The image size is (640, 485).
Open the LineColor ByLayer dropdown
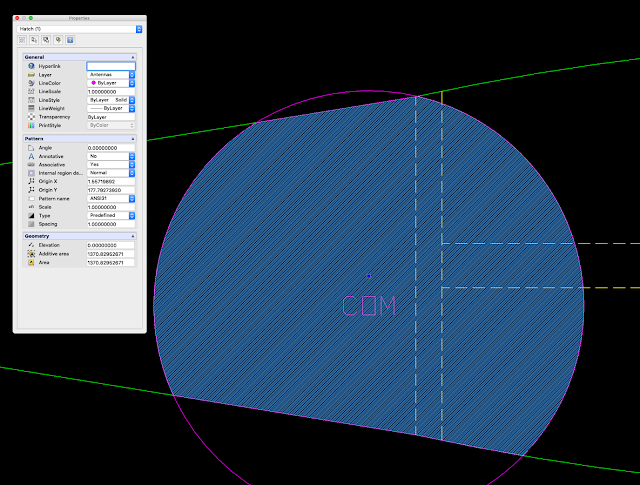coord(111,83)
